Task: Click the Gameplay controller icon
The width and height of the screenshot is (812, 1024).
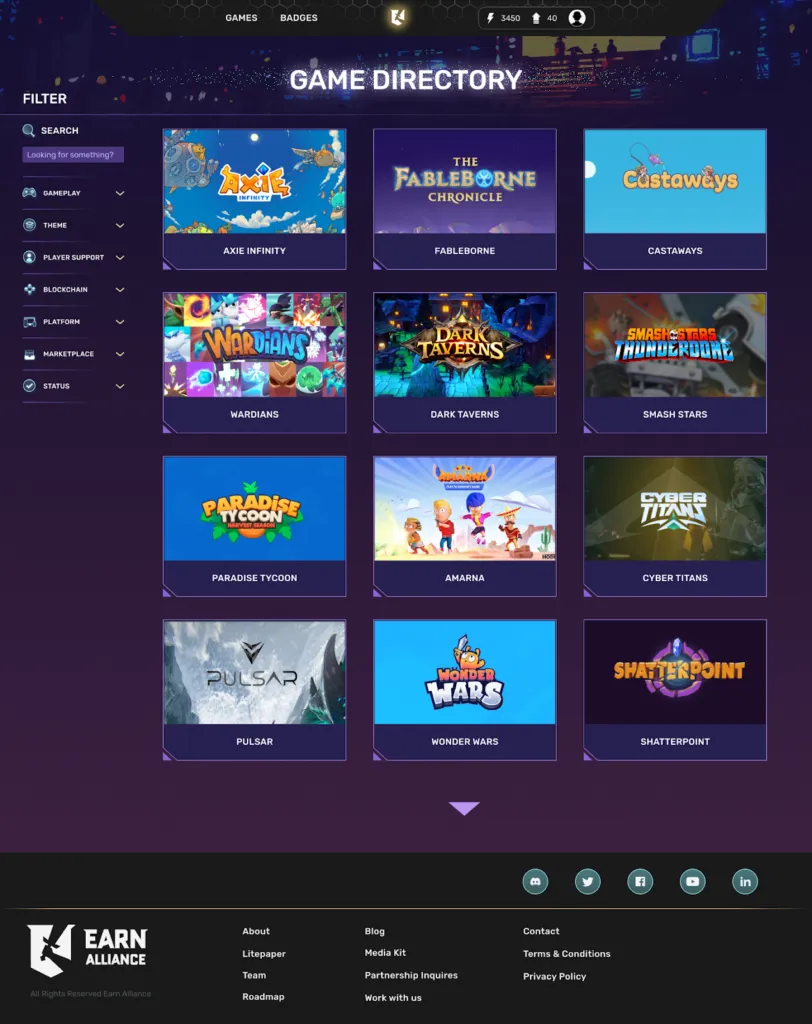Action: [x=29, y=193]
